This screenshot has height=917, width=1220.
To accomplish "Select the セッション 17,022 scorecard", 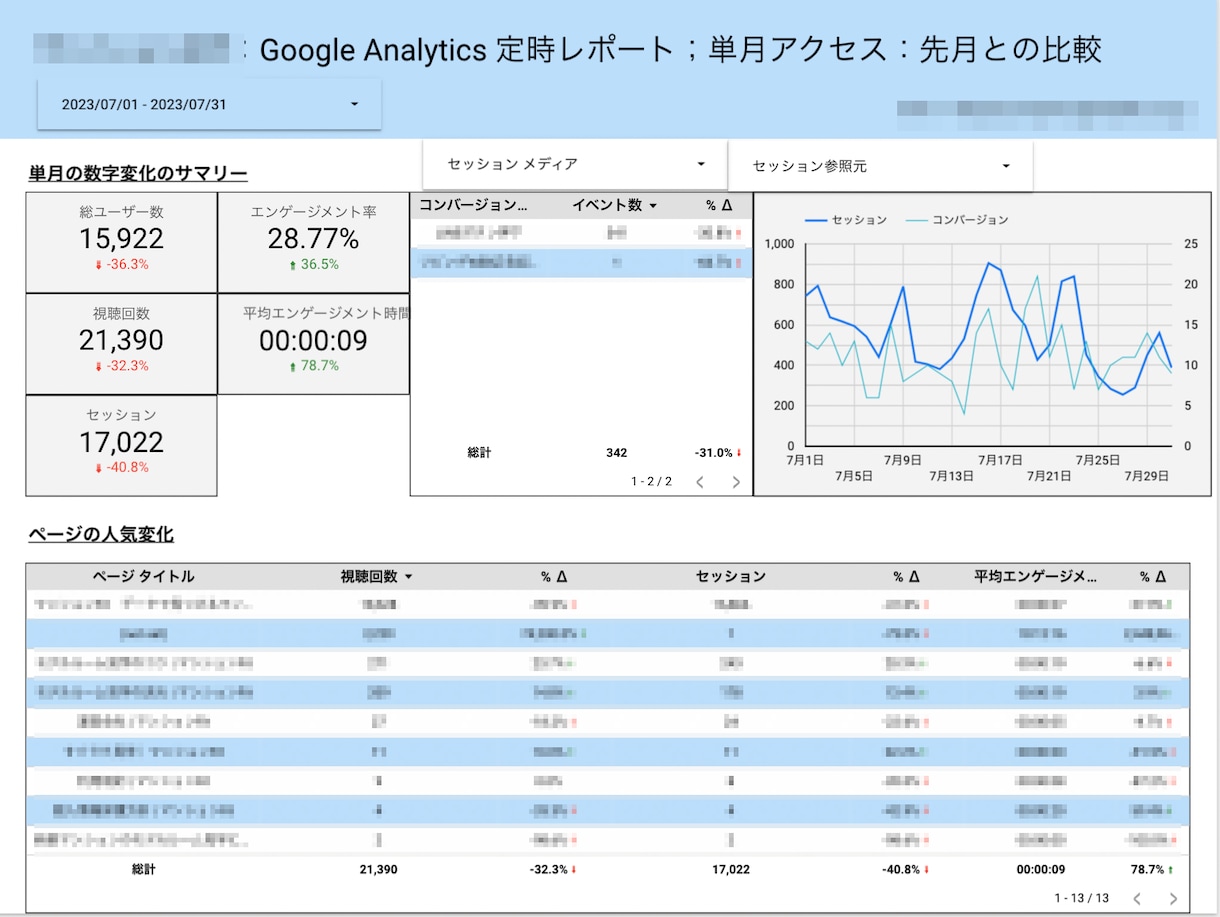I will pyautogui.click(x=121, y=446).
